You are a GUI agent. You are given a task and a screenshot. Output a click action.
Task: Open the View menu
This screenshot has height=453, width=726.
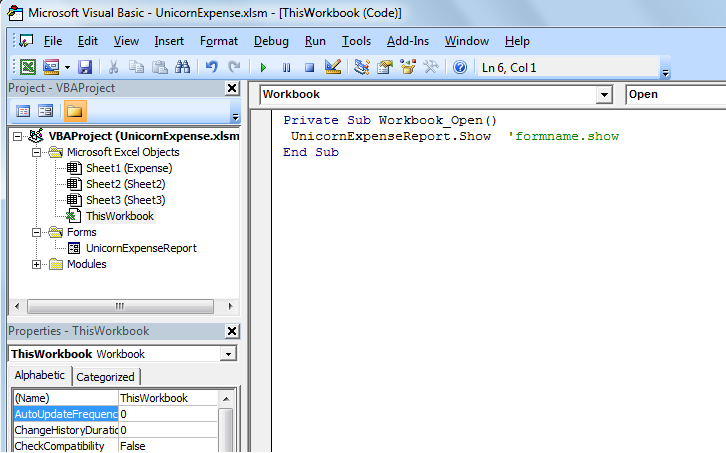coord(126,41)
